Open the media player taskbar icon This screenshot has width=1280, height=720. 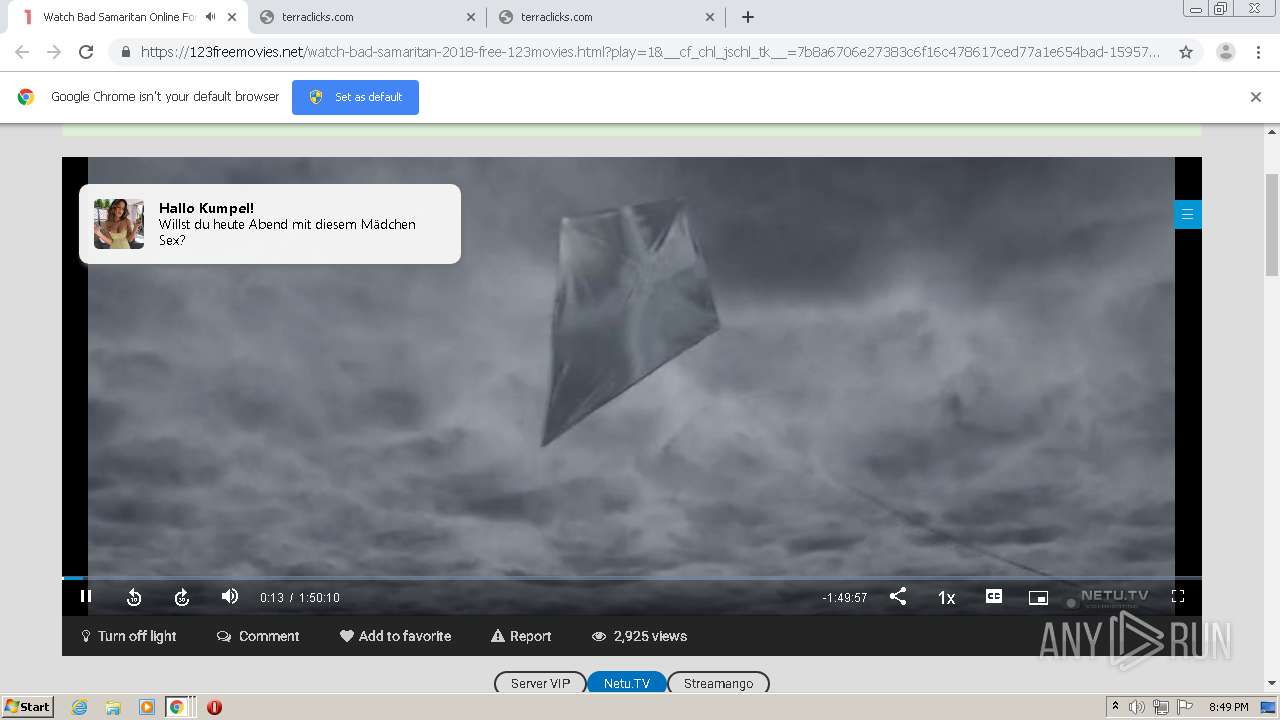[x=146, y=707]
